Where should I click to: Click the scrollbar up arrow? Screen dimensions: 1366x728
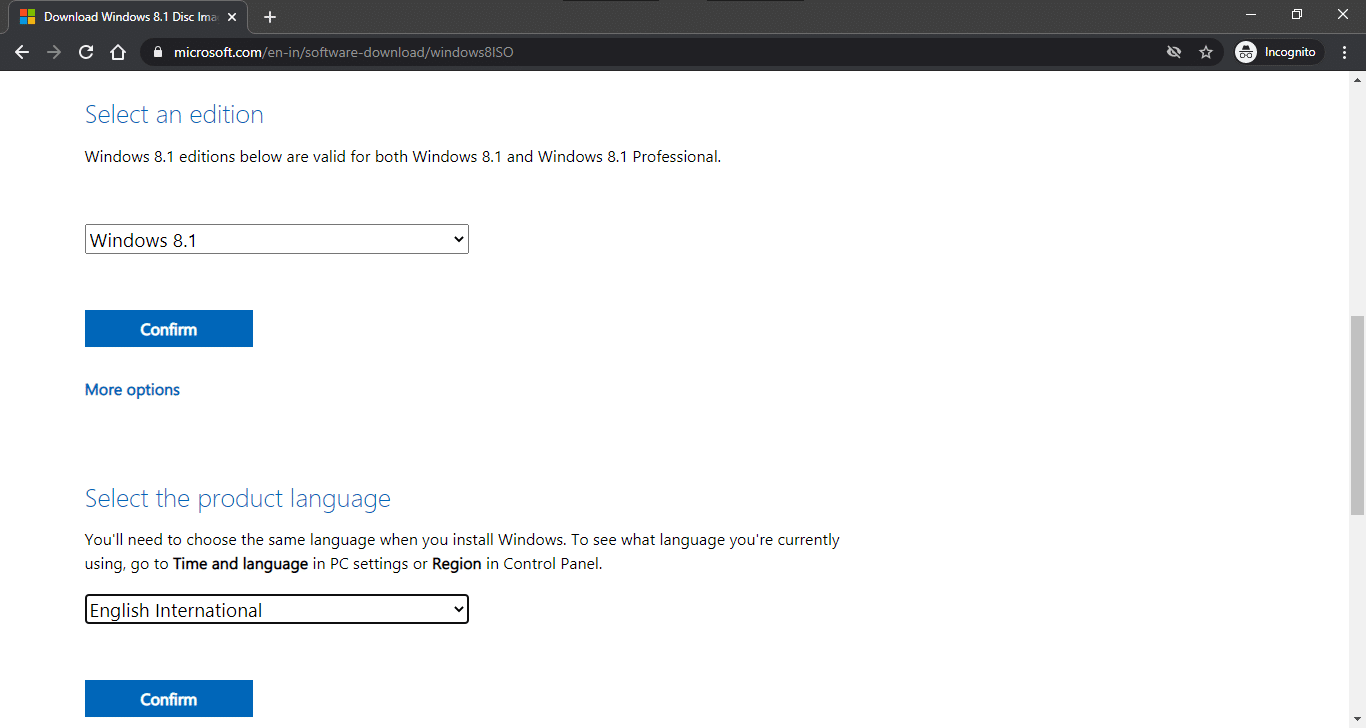(x=1357, y=80)
